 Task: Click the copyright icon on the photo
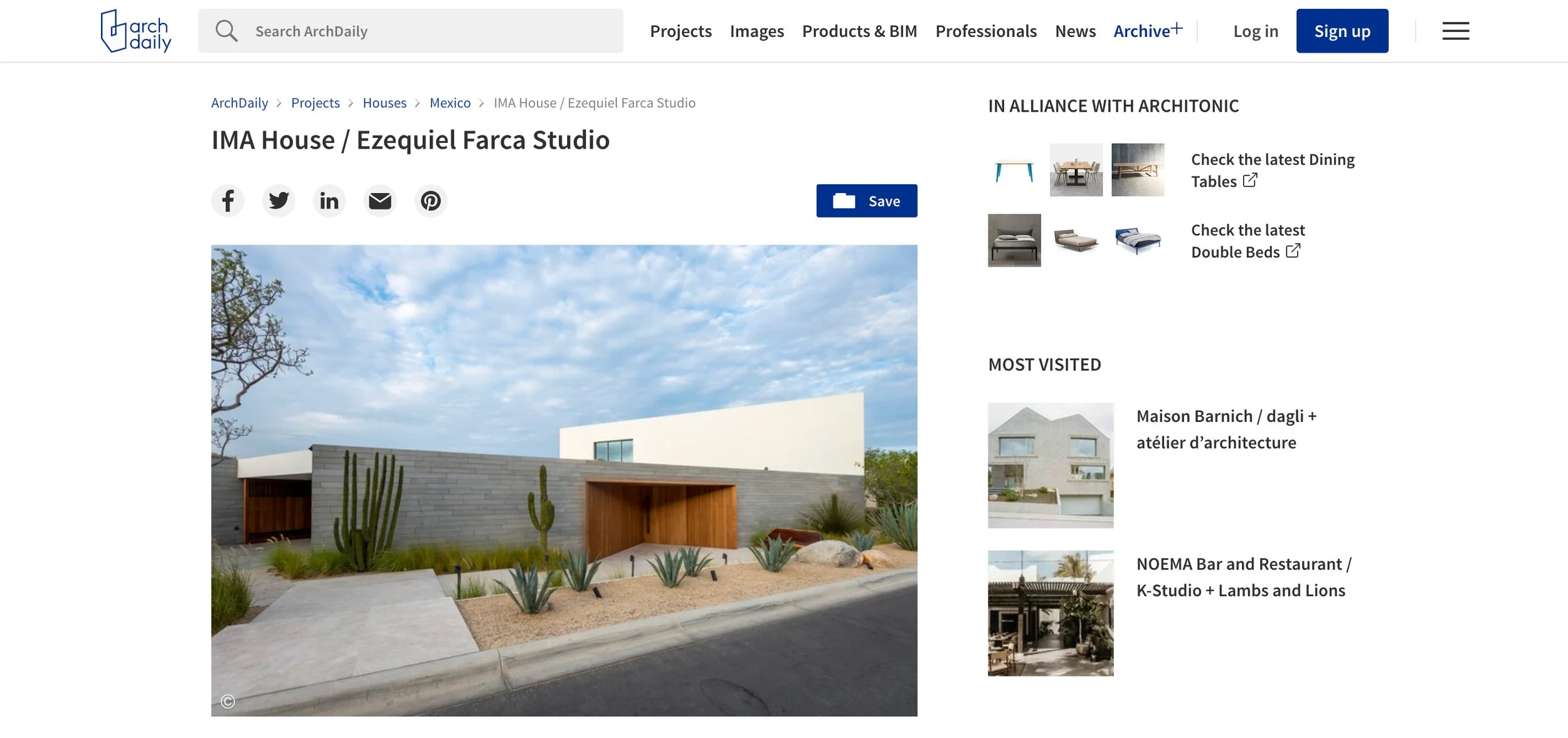tap(228, 702)
